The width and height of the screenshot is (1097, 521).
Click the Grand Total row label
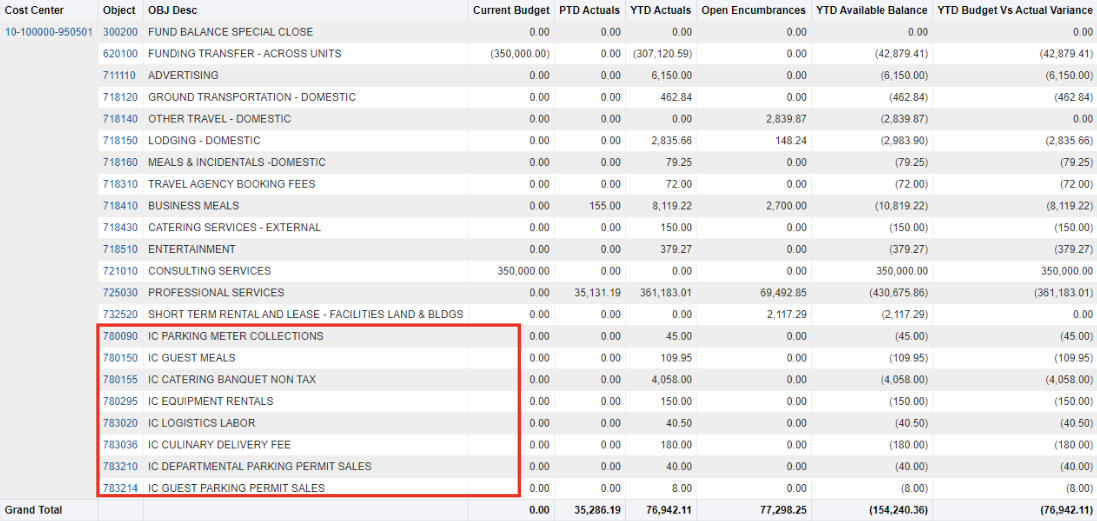34,510
